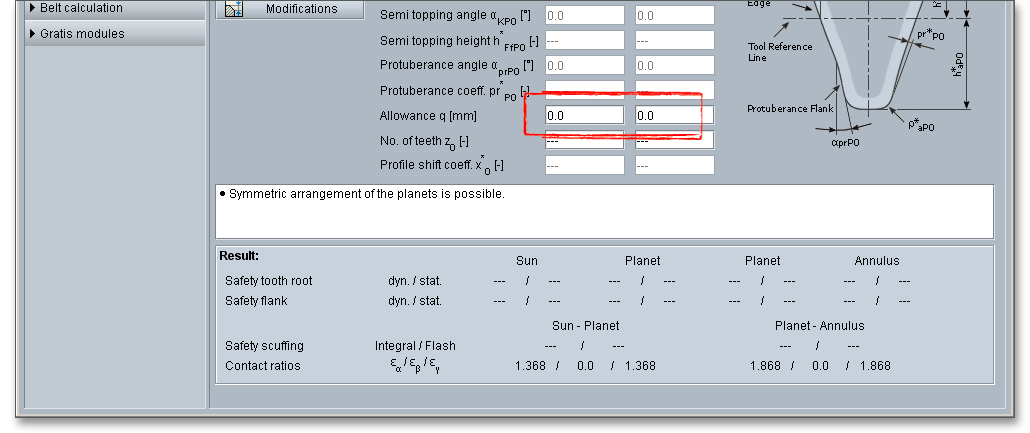This screenshot has height=433, width=1030.
Task: Select the left Semi topping height field
Action: pos(584,41)
